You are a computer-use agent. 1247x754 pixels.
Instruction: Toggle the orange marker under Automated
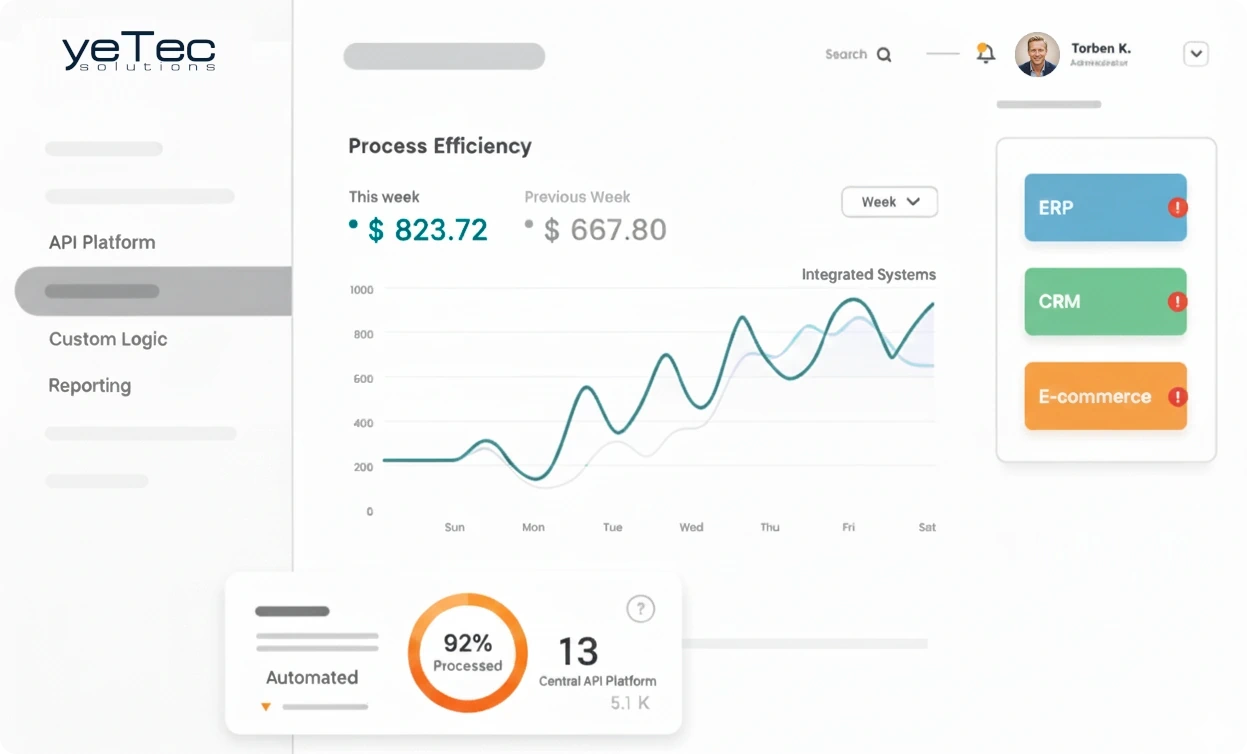tap(265, 706)
